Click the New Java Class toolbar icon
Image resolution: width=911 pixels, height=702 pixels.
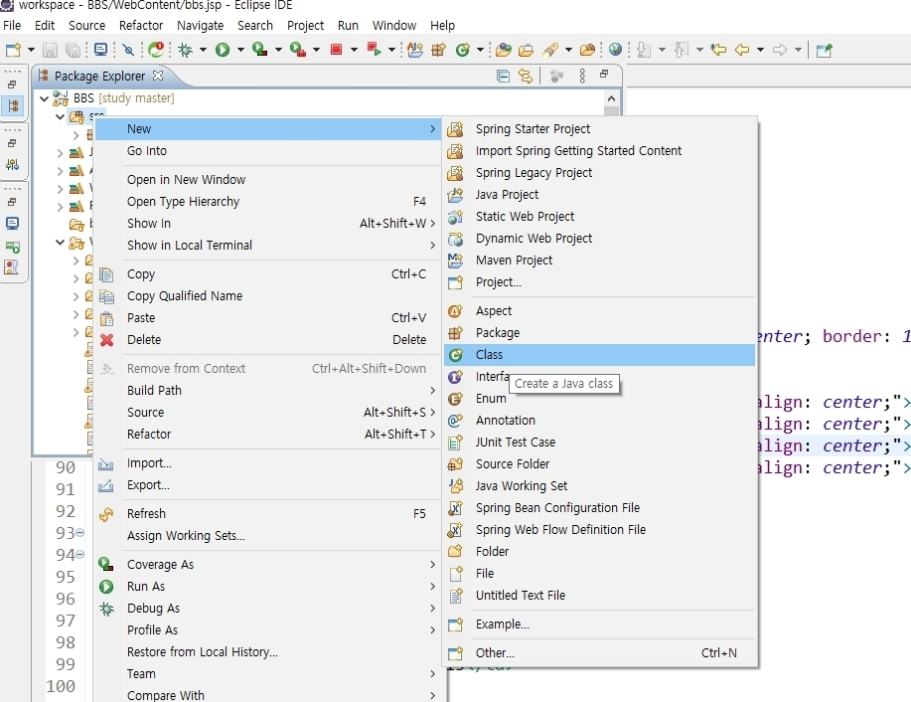coord(462,50)
